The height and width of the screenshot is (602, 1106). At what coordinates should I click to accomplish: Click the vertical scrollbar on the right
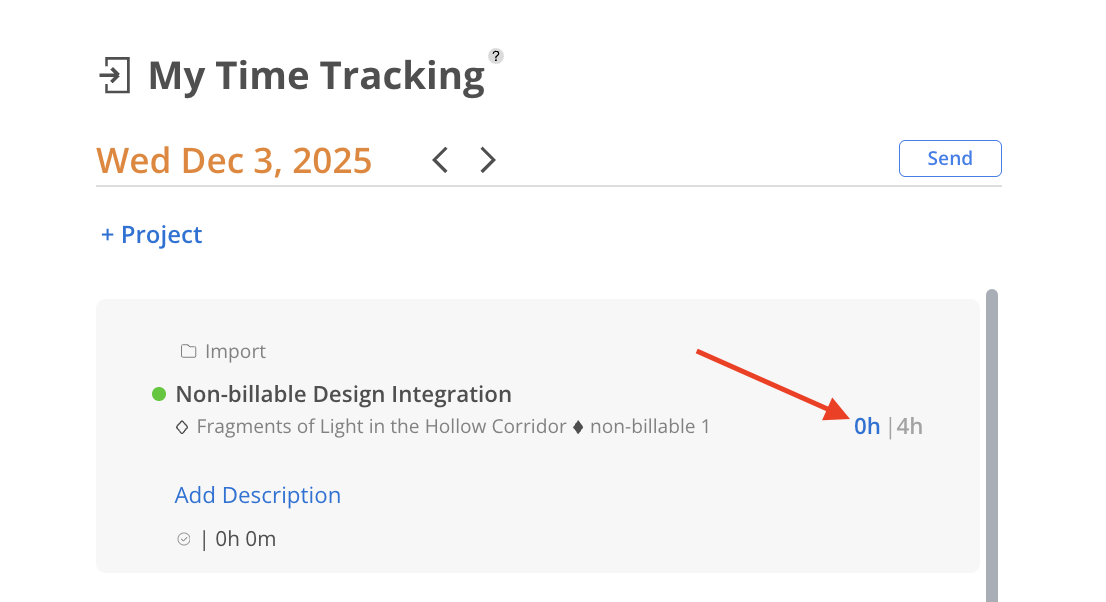[991, 440]
